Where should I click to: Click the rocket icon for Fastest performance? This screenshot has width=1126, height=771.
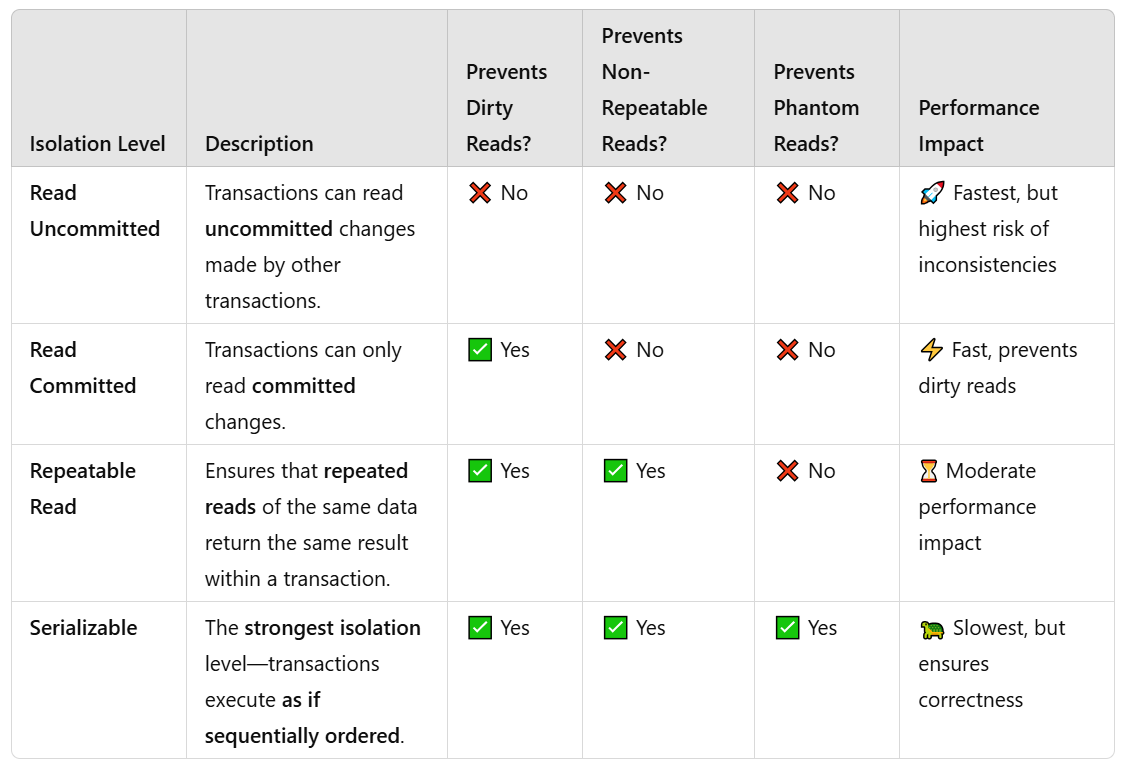pos(932,193)
